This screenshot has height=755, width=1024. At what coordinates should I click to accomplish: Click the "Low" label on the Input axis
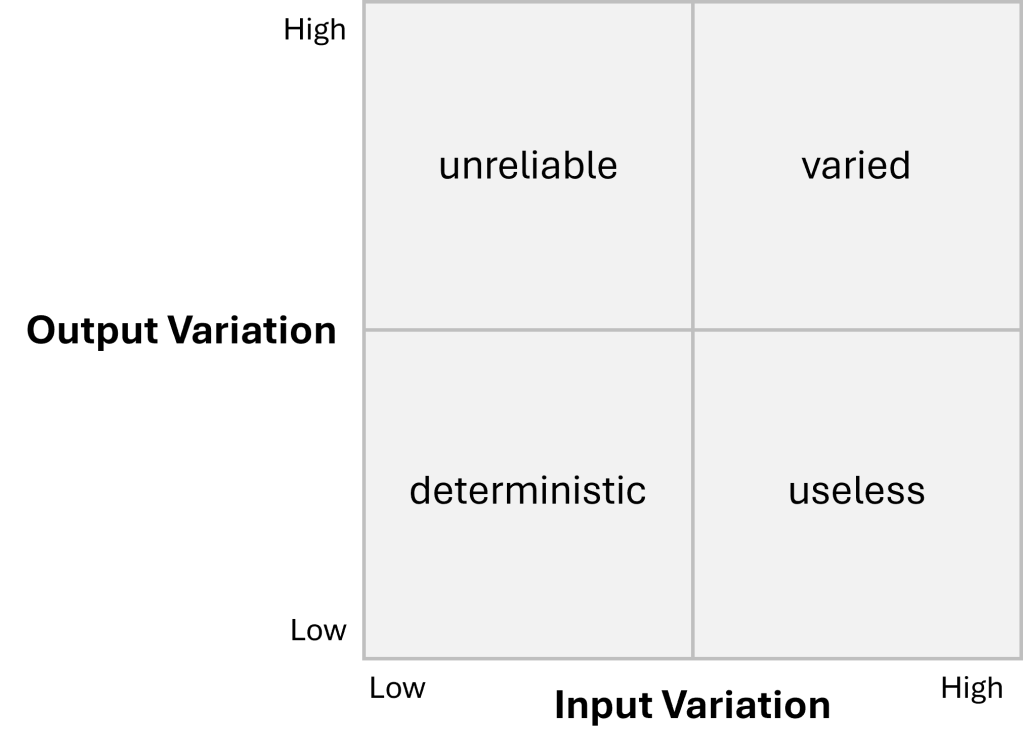[397, 688]
